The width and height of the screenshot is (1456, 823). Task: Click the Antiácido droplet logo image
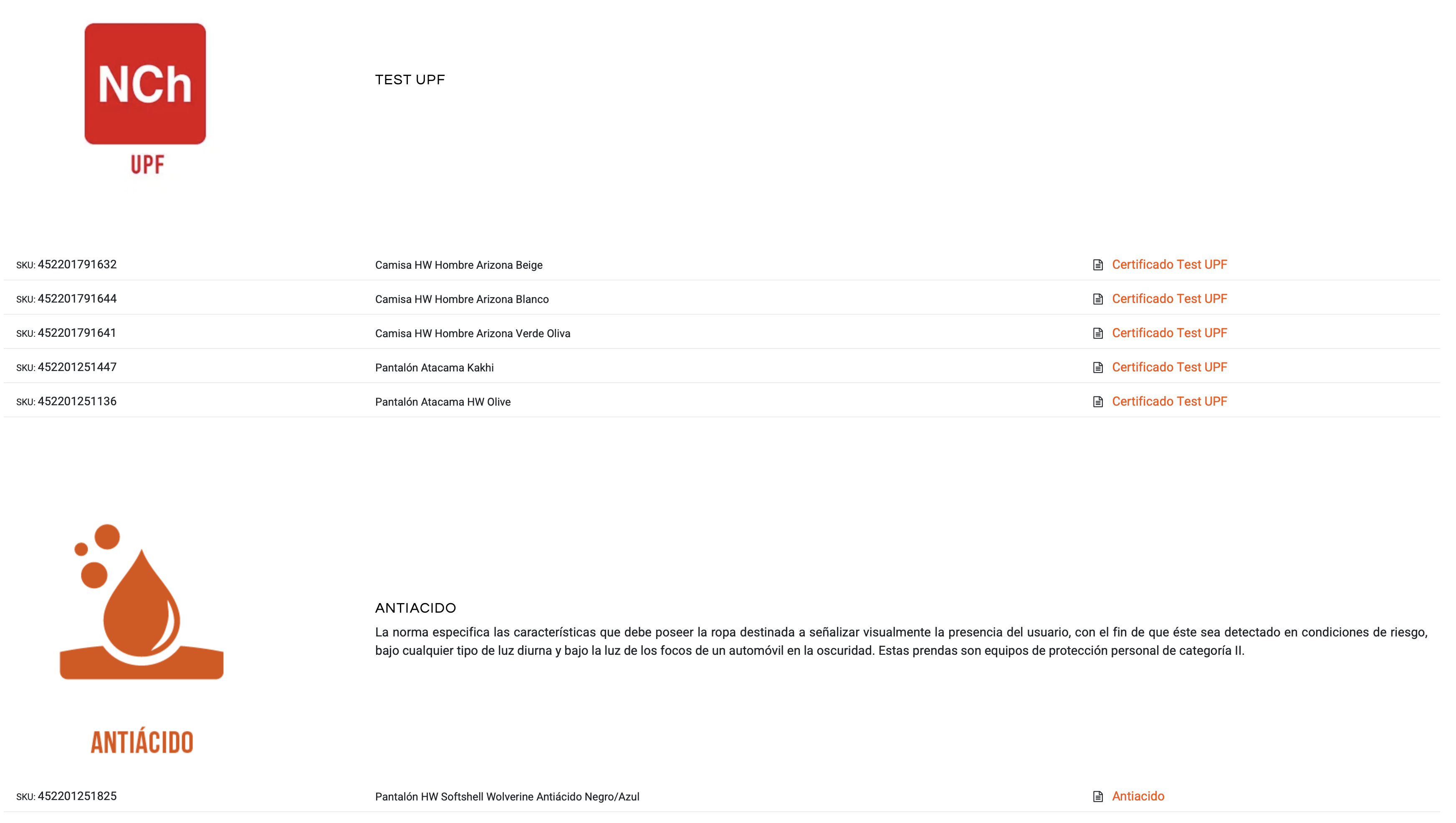[142, 639]
